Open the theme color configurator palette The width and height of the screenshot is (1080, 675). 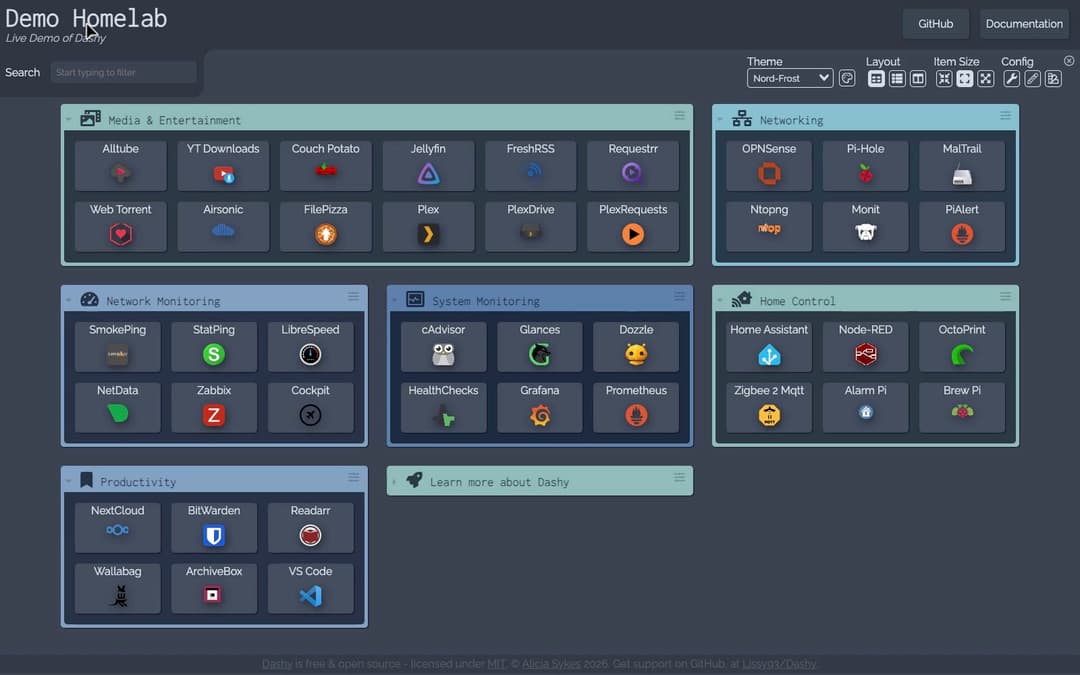point(847,79)
